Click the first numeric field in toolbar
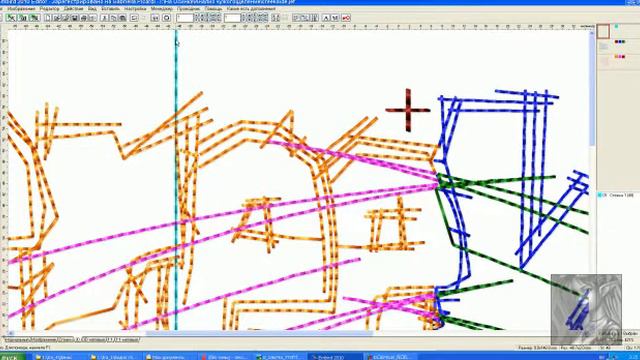This screenshot has width=640, height=360. pos(185,18)
